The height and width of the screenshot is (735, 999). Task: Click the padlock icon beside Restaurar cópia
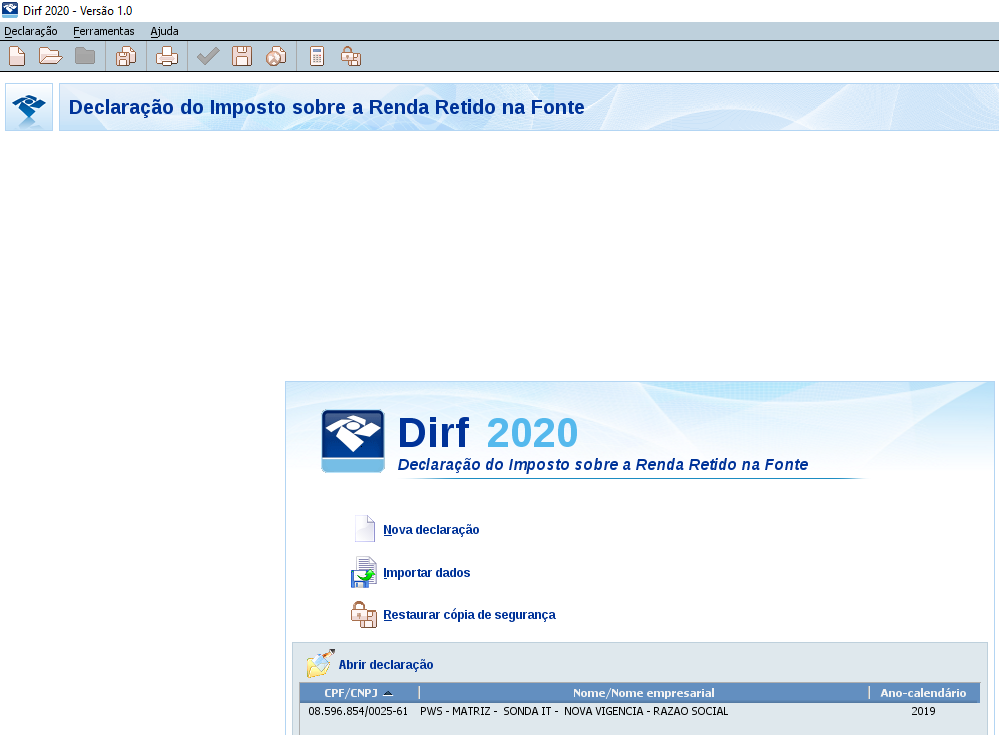(x=364, y=615)
